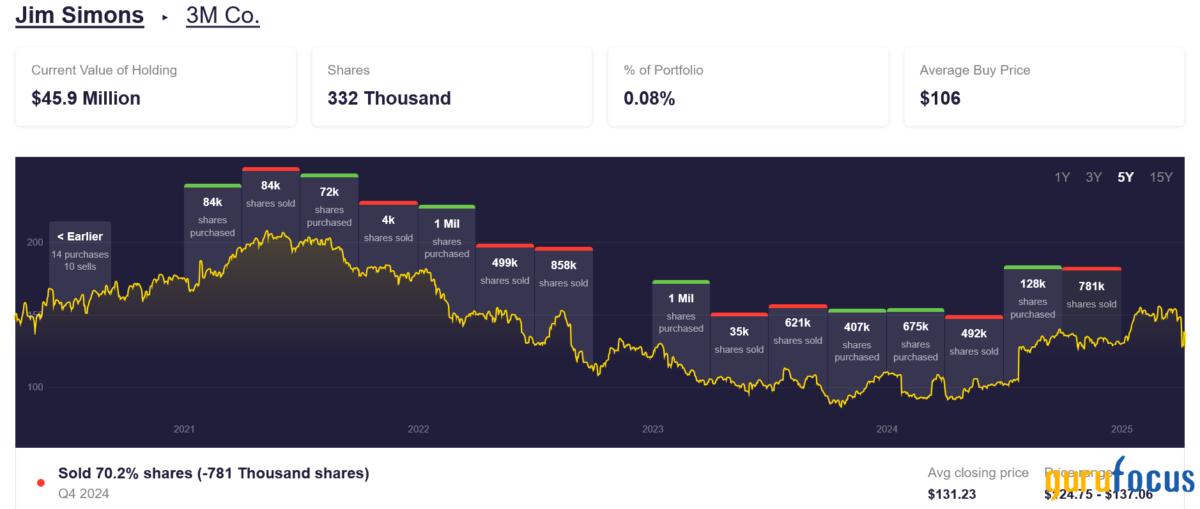
Task: Click the red dot beside Sold 70.2% shares
Action: click(x=41, y=483)
